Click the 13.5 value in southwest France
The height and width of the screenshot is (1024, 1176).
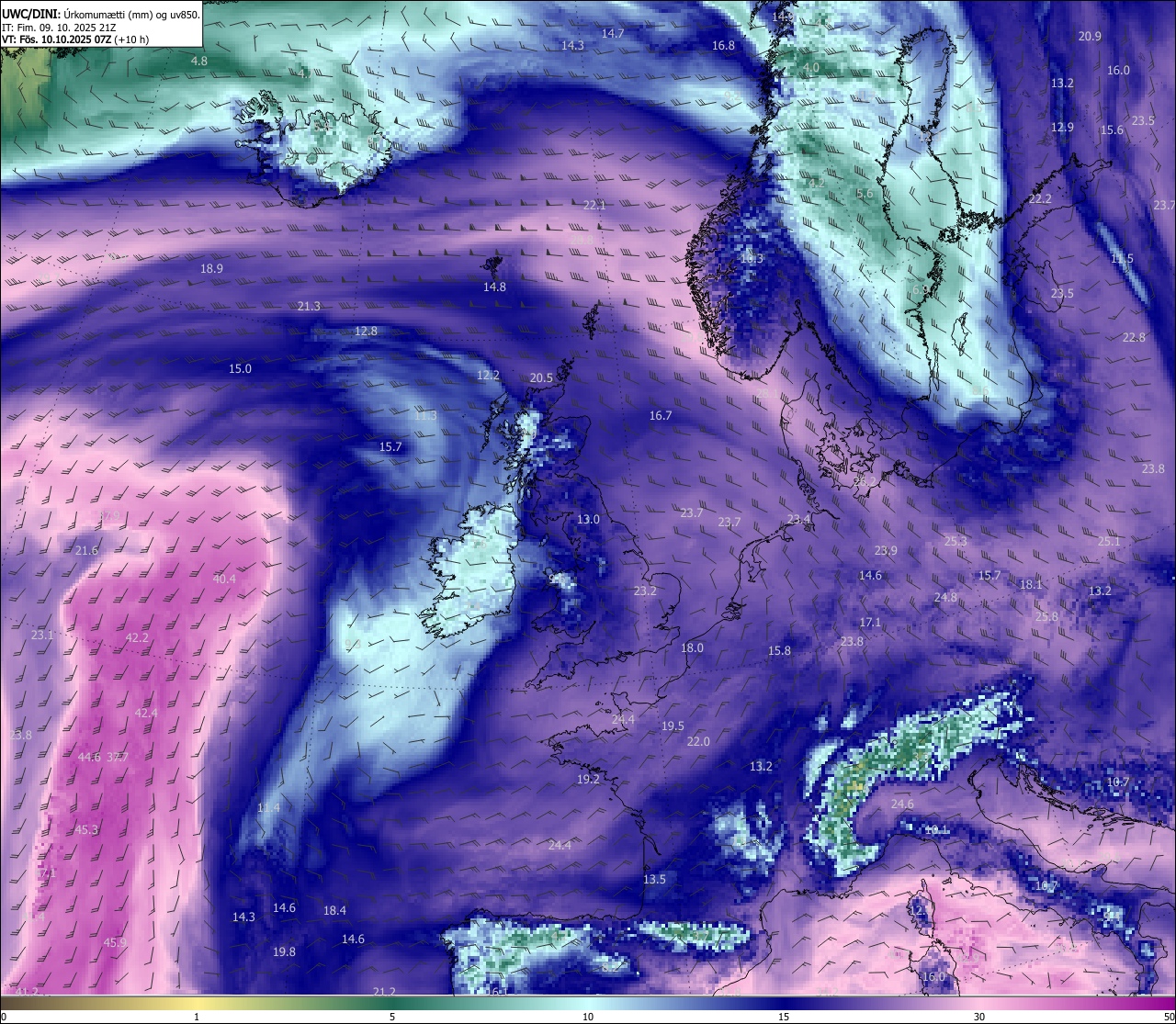pyautogui.click(x=654, y=879)
